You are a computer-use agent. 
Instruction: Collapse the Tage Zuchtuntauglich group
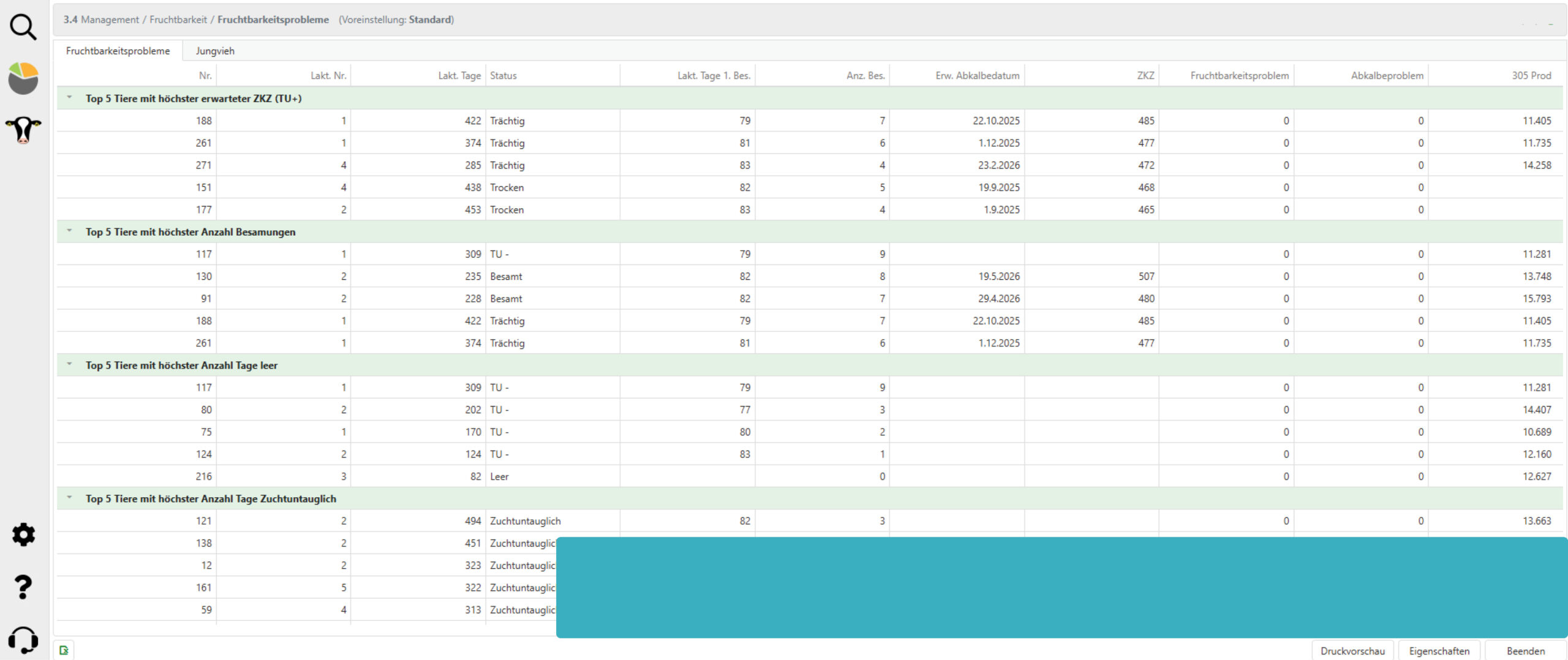pos(70,498)
